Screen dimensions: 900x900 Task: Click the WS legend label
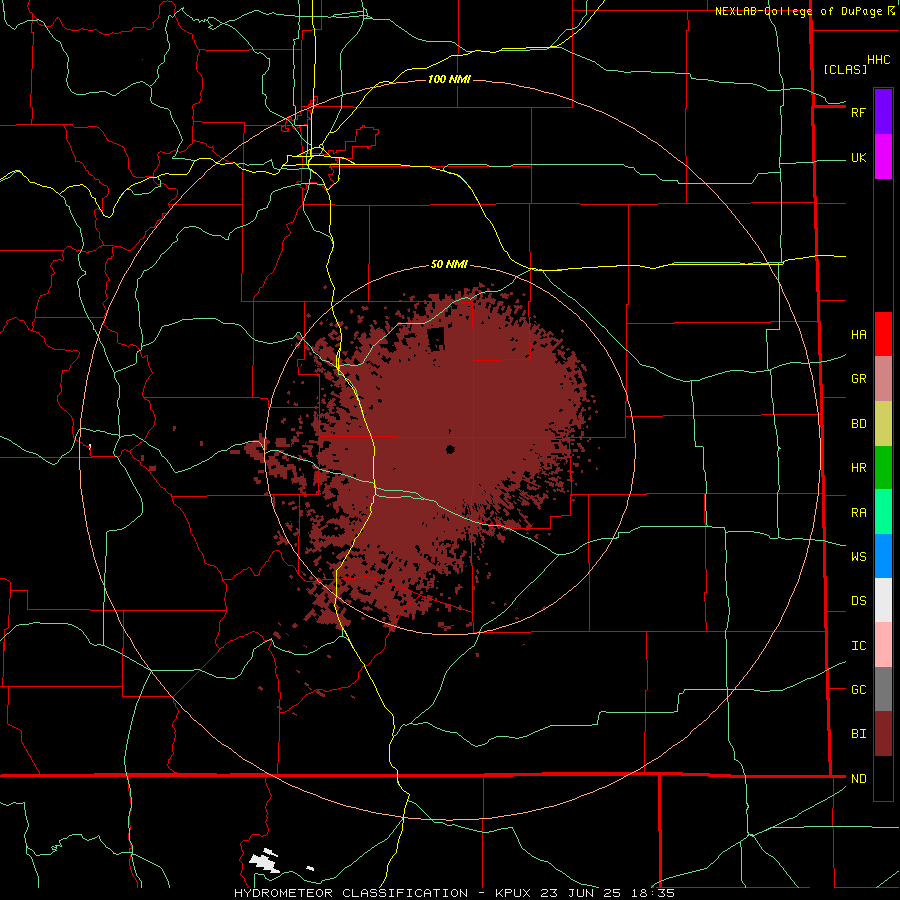(858, 557)
